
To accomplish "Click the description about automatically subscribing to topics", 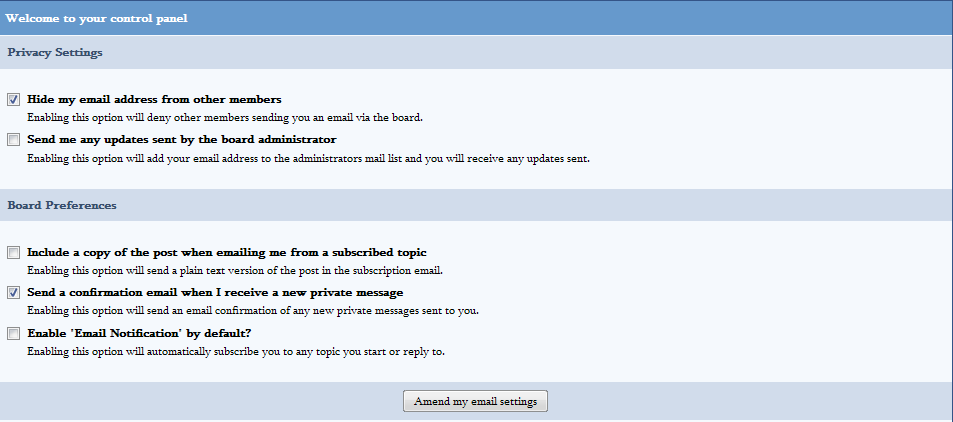I will pos(236,351).
